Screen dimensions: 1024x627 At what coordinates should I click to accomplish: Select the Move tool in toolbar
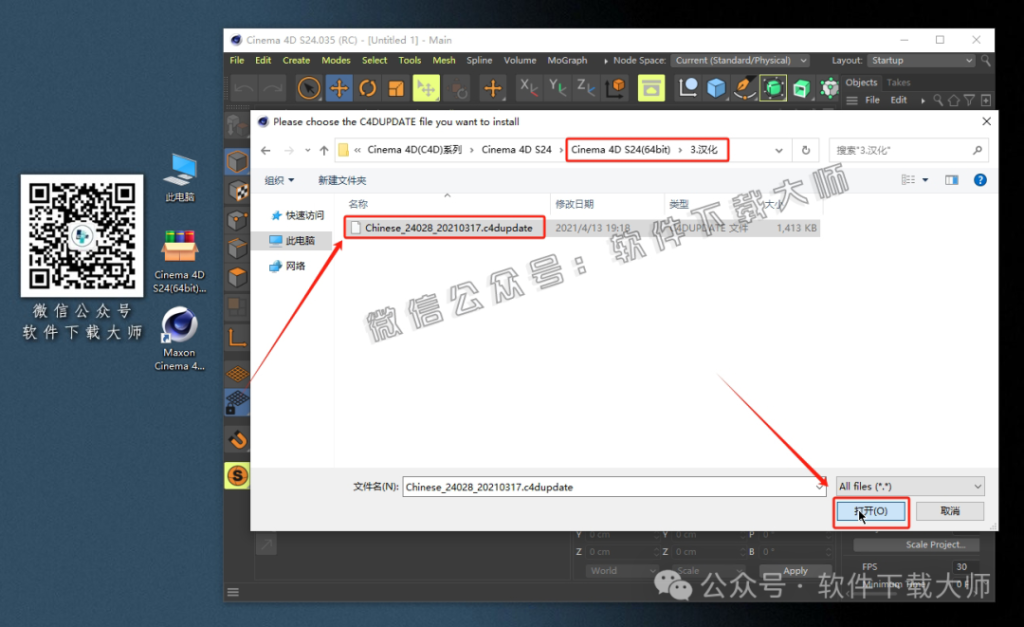point(339,88)
